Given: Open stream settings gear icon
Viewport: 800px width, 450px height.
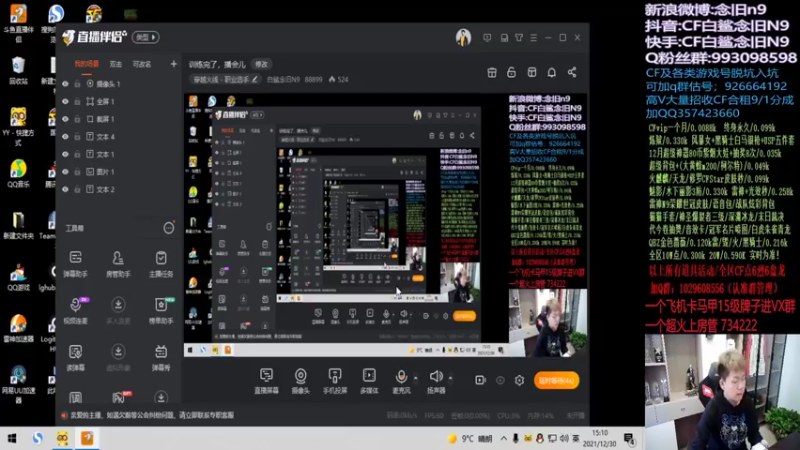Looking at the screenshot, I should [x=519, y=380].
